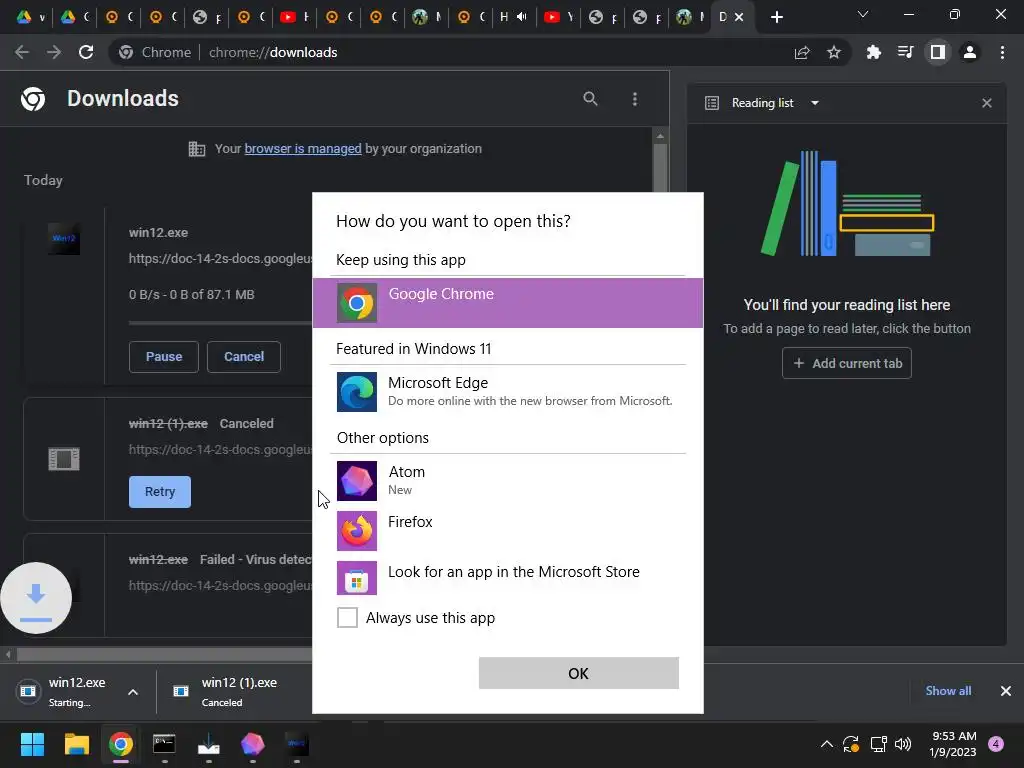Open the browser is managed link

(x=302, y=149)
